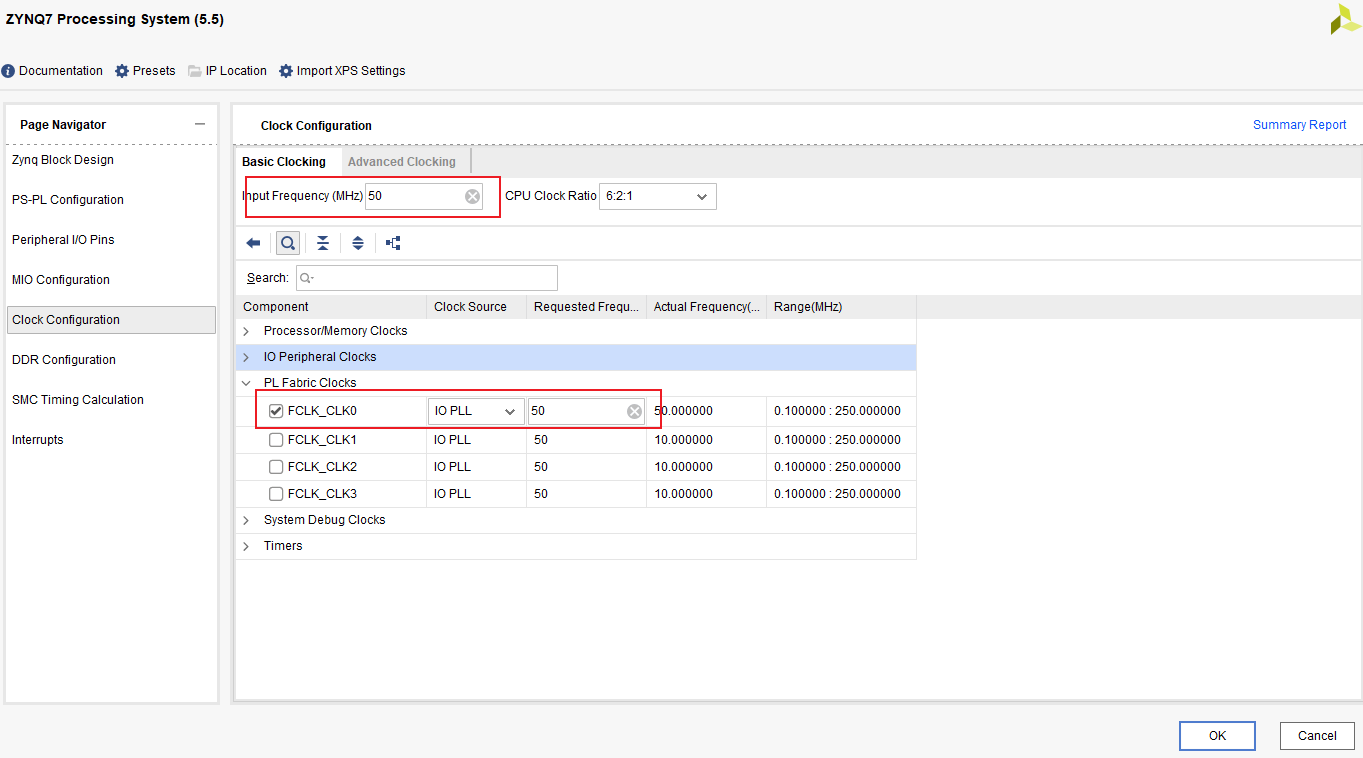Image resolution: width=1363 pixels, height=758 pixels.
Task: Click the Range(MHz) column header
Action: click(x=841, y=307)
